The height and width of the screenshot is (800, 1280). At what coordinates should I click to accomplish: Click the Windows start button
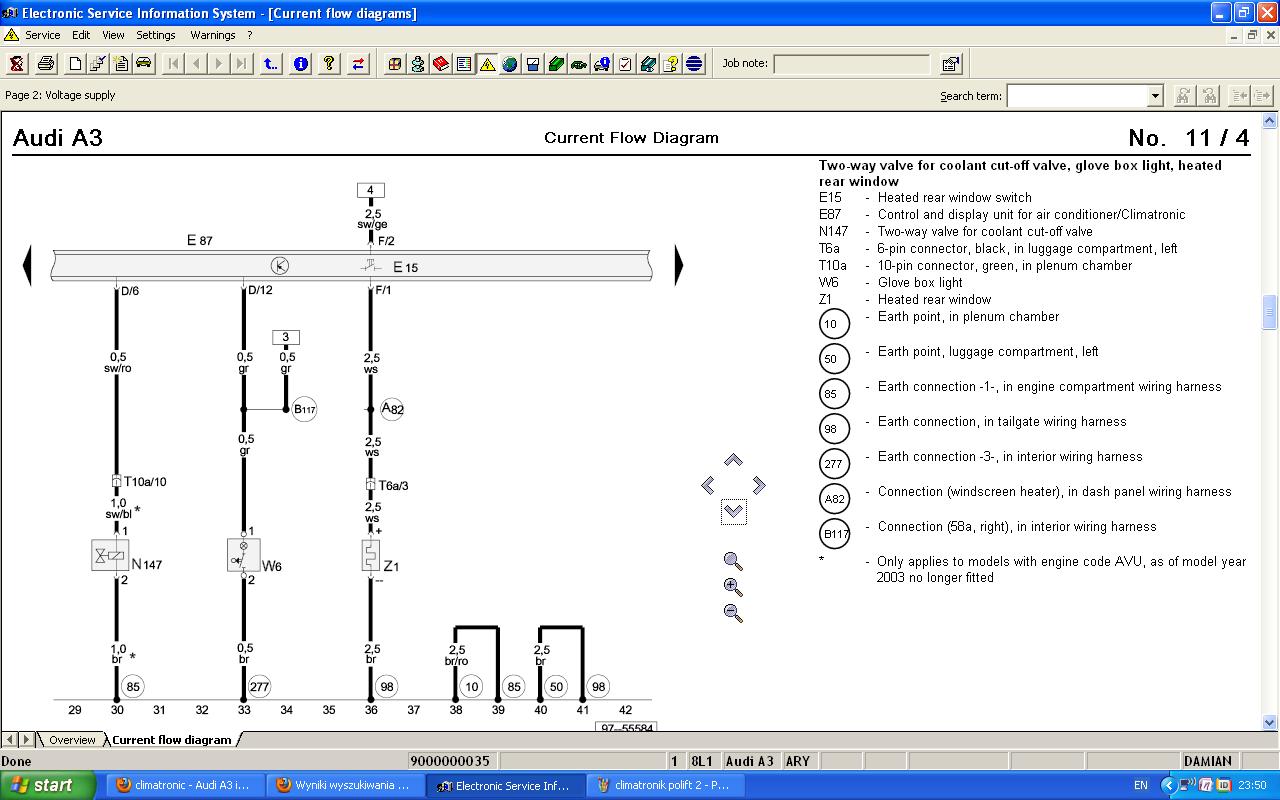(x=48, y=785)
